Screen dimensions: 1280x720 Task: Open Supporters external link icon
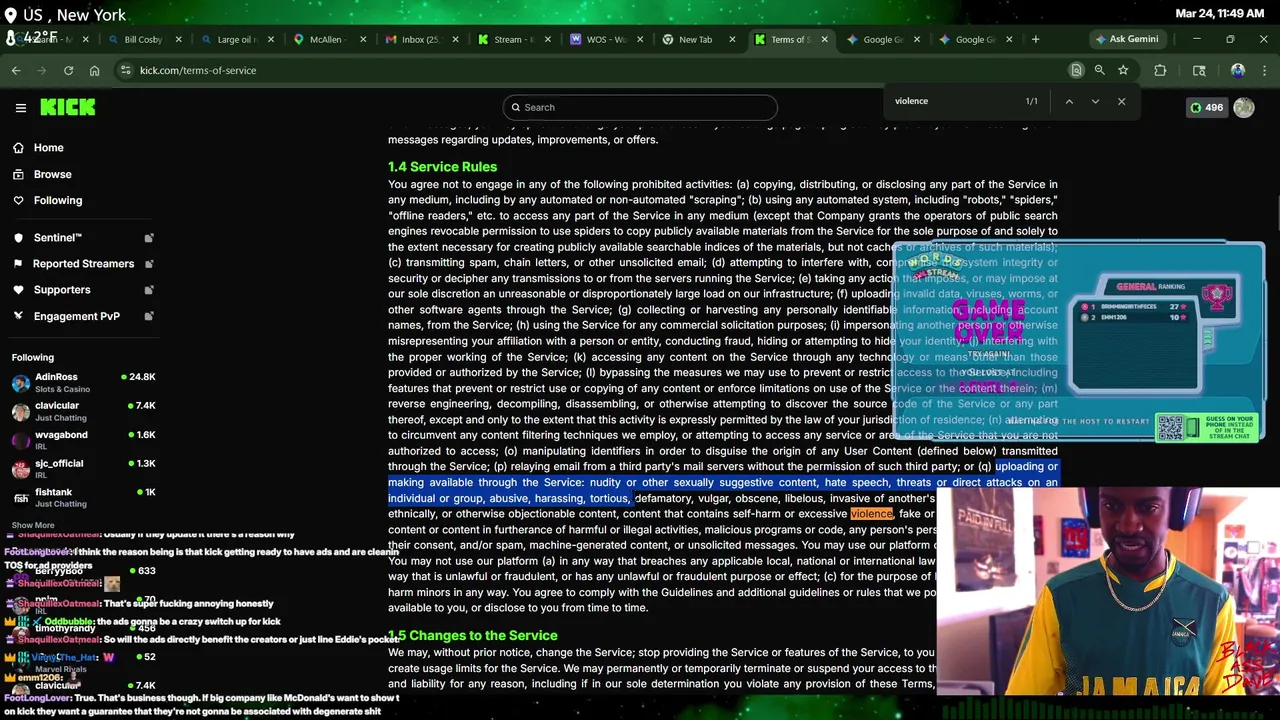click(x=149, y=290)
